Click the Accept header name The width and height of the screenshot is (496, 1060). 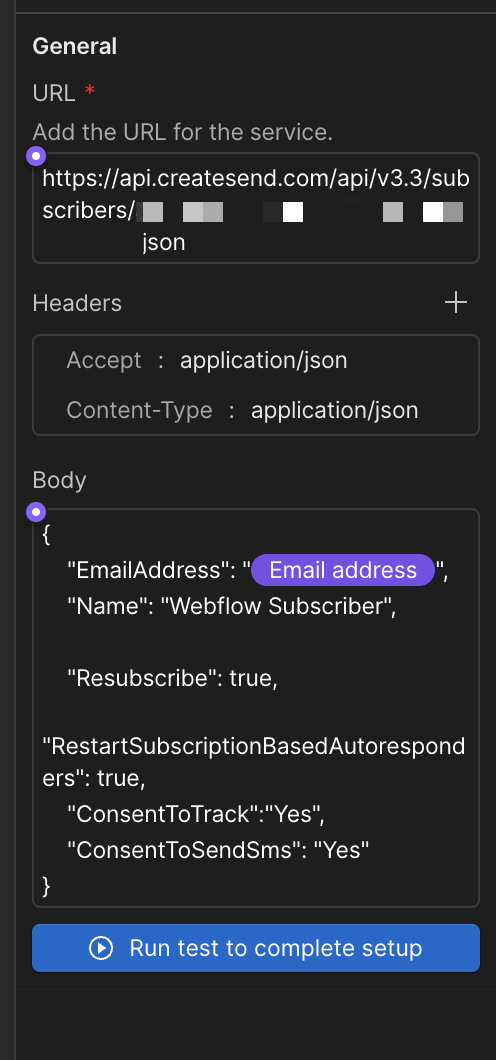(x=104, y=360)
